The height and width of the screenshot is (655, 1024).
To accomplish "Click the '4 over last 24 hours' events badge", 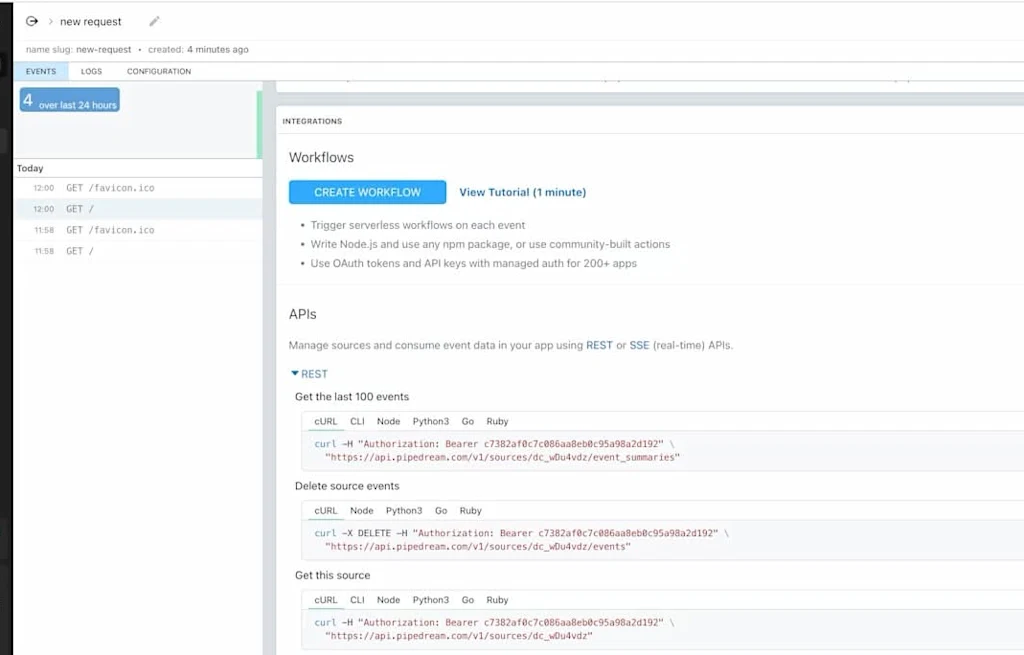I will (68, 100).
